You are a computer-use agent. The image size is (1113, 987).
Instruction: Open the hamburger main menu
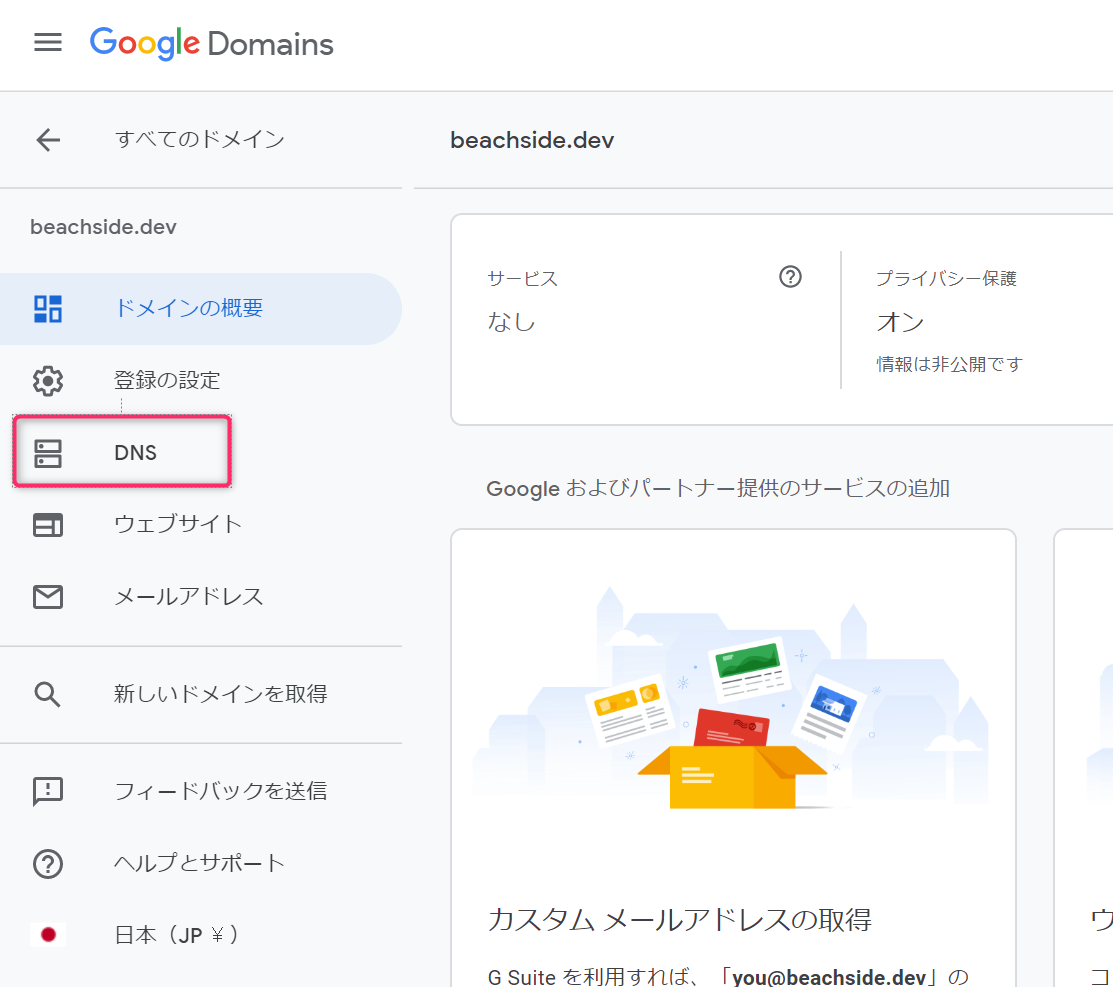(48, 43)
